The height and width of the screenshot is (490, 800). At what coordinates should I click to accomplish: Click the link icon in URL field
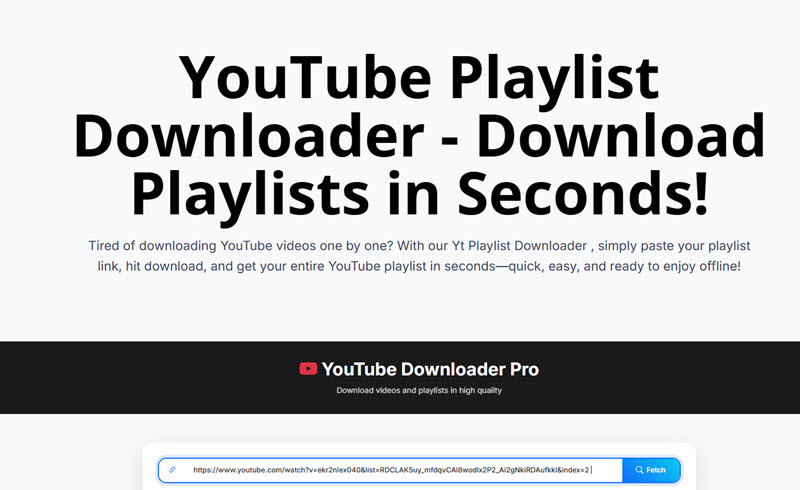pyautogui.click(x=172, y=470)
